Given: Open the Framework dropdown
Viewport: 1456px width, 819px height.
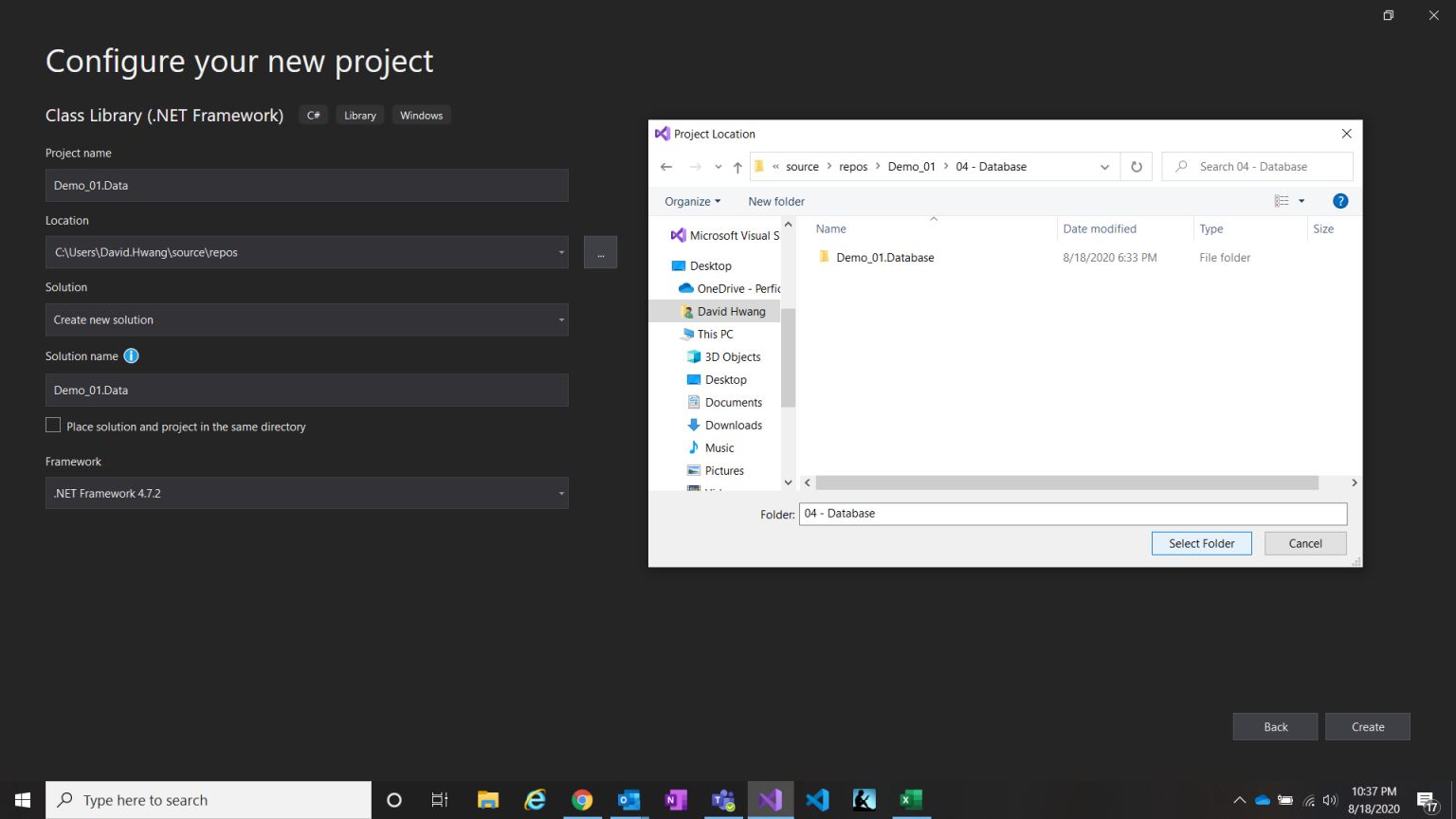Looking at the screenshot, I should tap(561, 493).
